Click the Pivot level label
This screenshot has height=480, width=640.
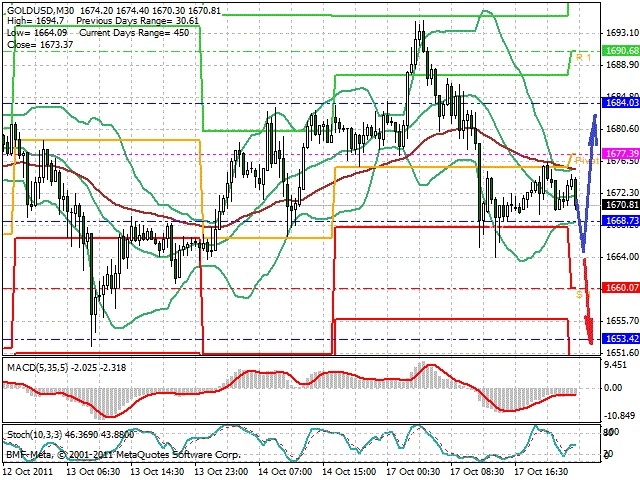[587, 161]
